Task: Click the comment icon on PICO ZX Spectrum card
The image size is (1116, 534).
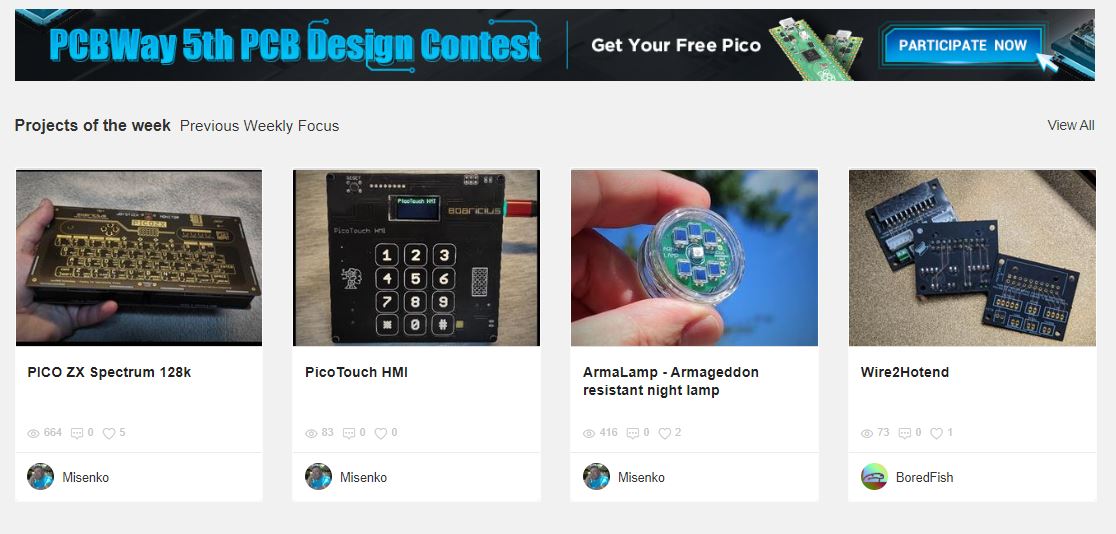Action: click(77, 433)
